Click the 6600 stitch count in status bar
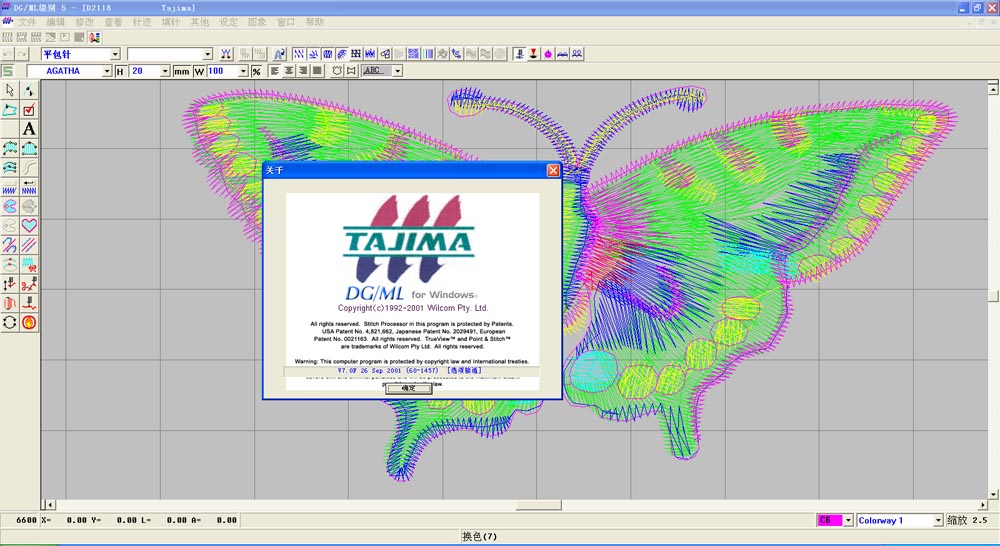 (26, 520)
